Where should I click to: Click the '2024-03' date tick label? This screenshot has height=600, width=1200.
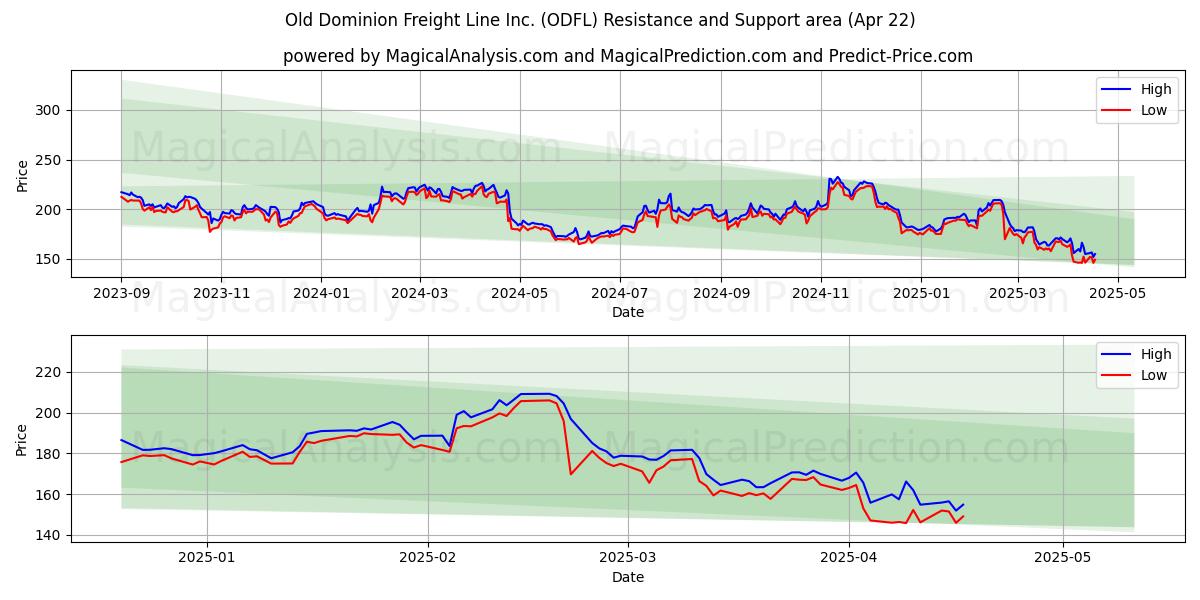(x=420, y=294)
